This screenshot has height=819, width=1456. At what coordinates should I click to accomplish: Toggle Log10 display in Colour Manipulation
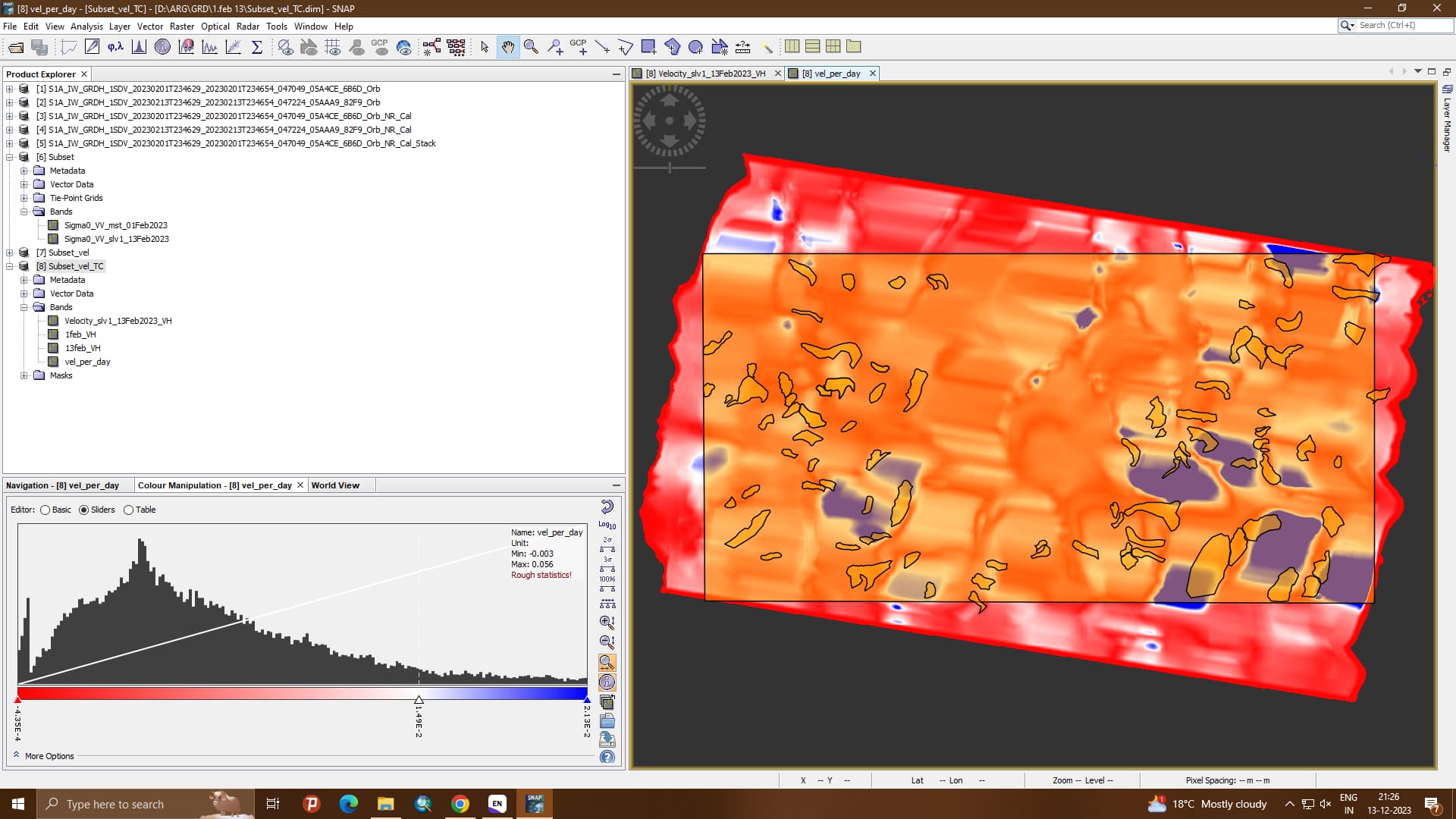coord(605,525)
